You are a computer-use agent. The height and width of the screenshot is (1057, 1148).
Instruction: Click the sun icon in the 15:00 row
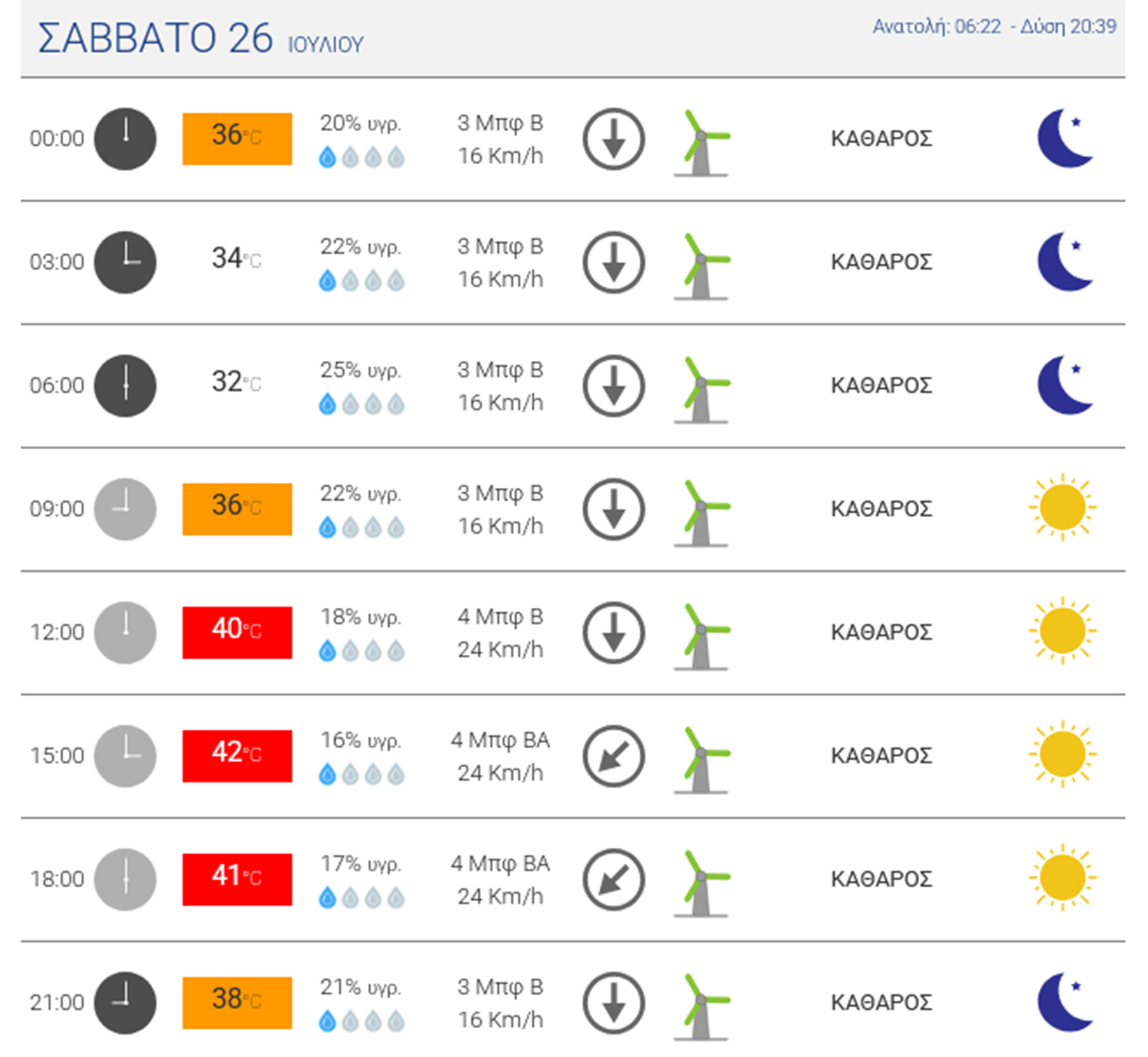(1062, 755)
